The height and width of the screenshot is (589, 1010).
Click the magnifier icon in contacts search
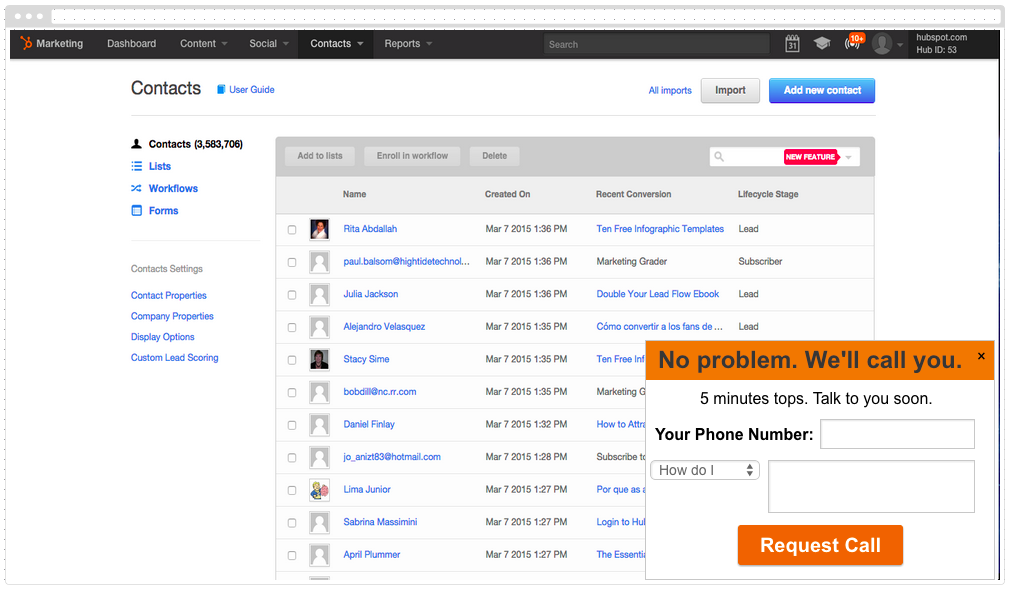pos(719,157)
